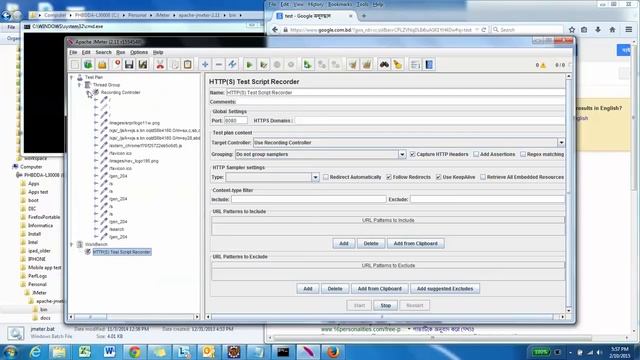Viewport: 640px width, 360px height.
Task: Click the Stop recorder button
Action: 385,306
